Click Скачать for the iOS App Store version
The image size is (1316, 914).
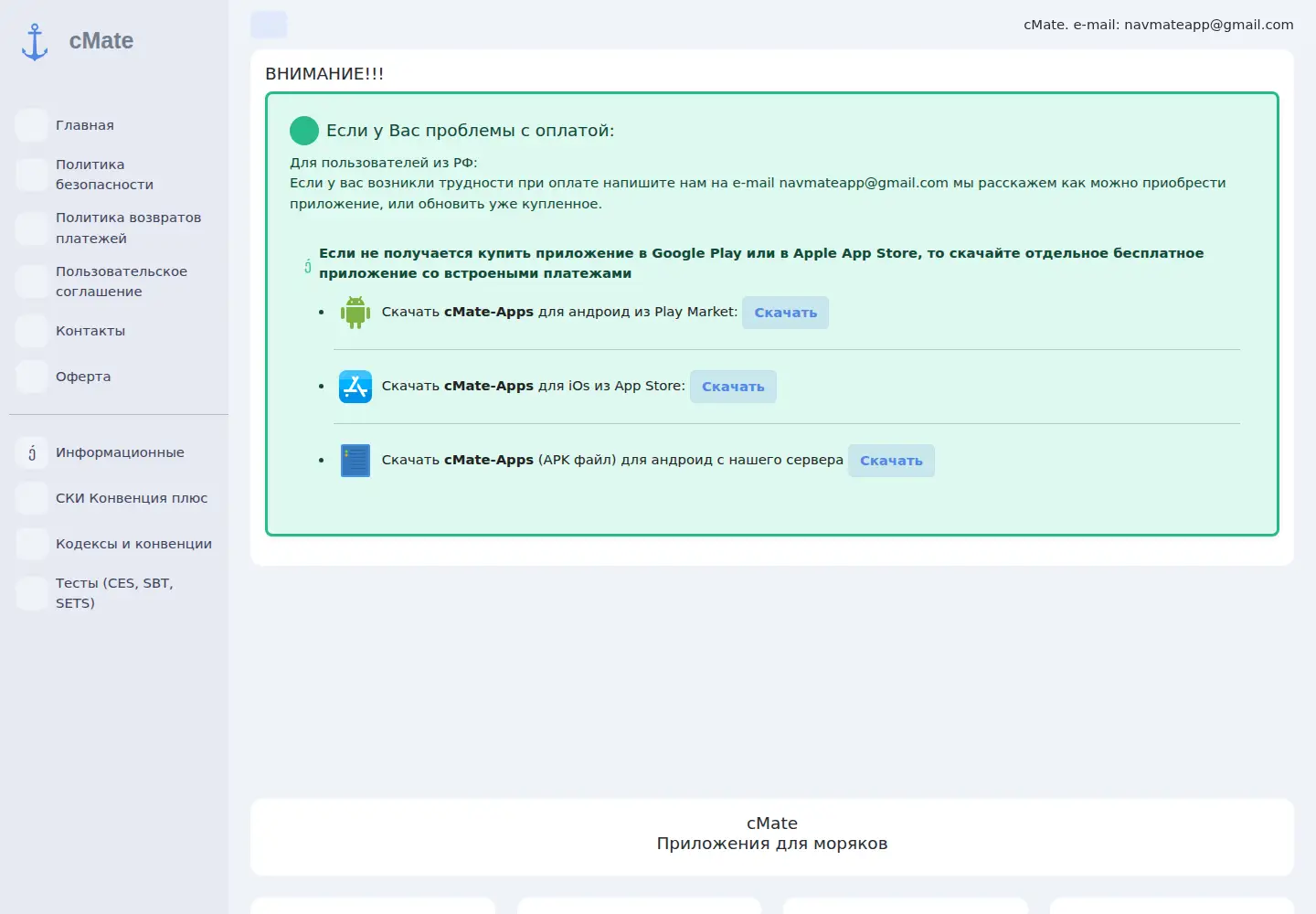click(733, 387)
